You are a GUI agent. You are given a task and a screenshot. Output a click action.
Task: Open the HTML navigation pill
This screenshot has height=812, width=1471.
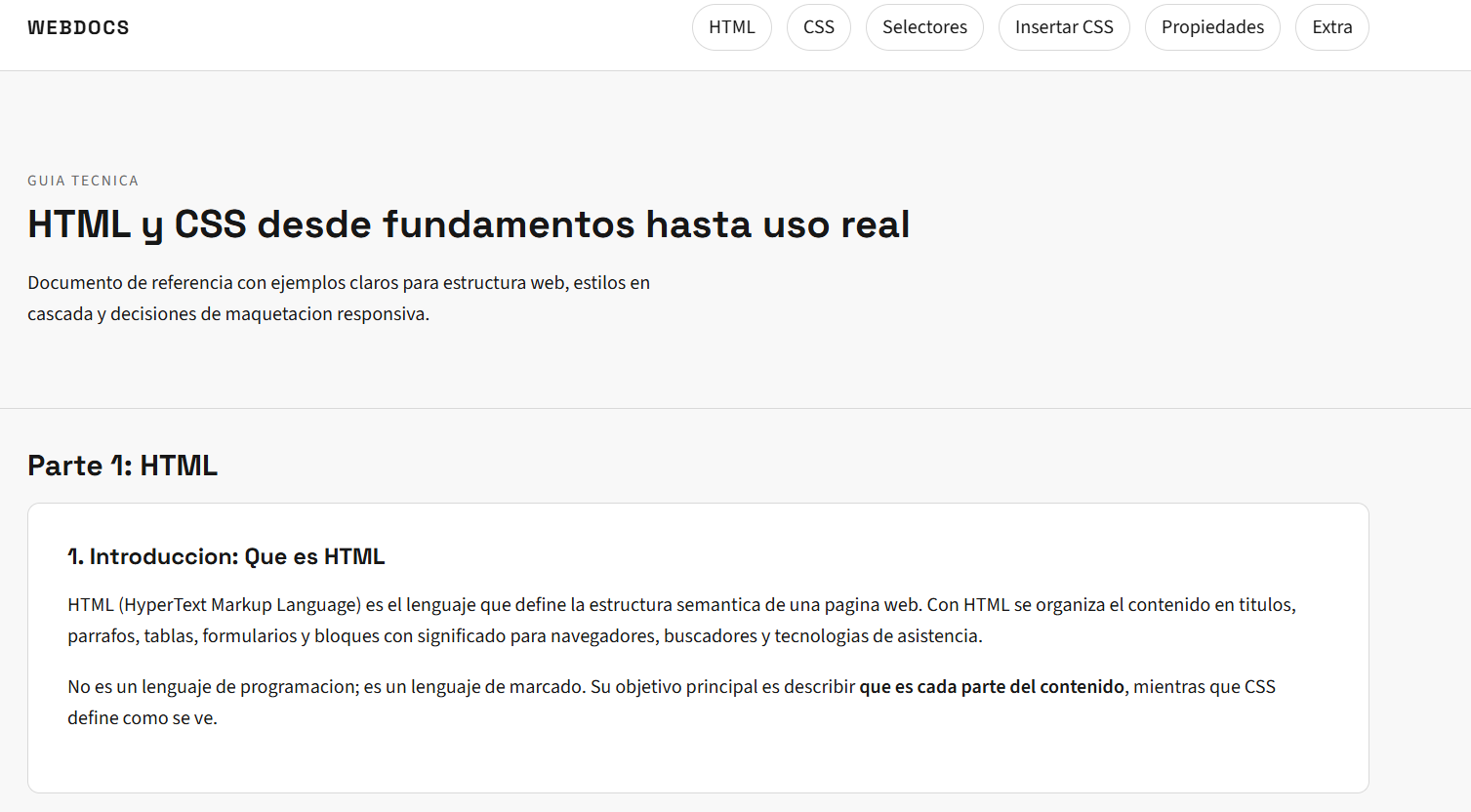(731, 26)
